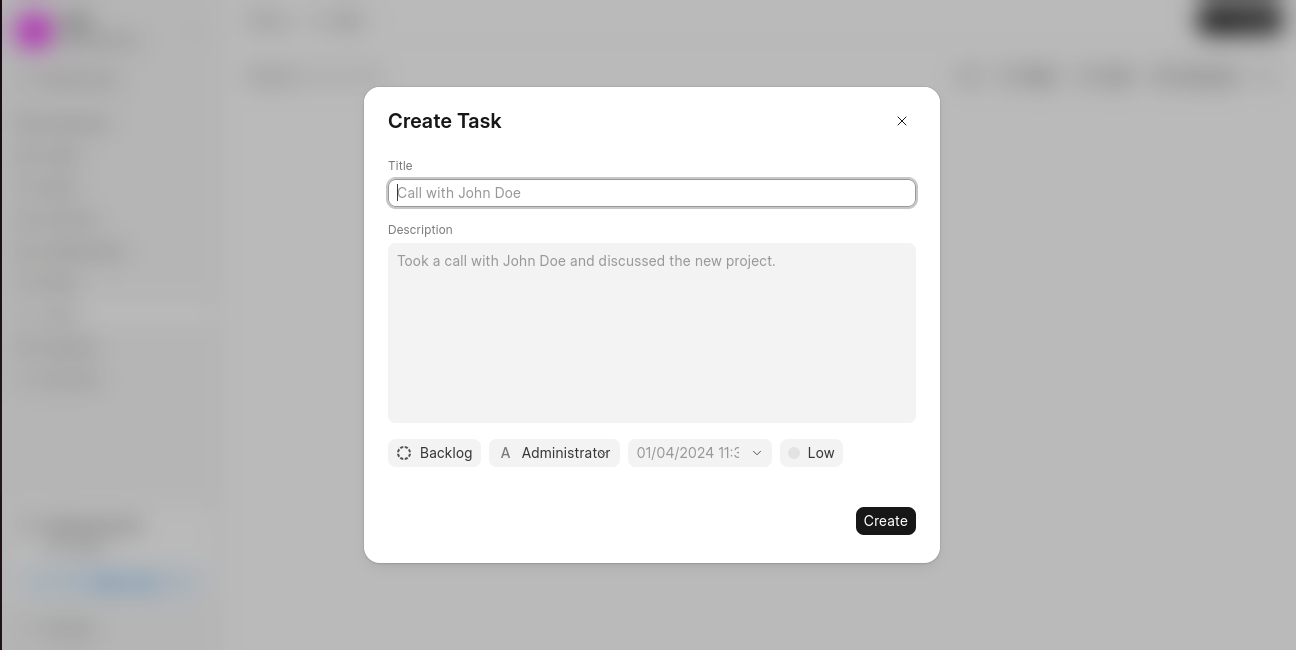Click the chevron icon beside the due date
Viewport: 1296px width, 650px height.
coord(757,453)
